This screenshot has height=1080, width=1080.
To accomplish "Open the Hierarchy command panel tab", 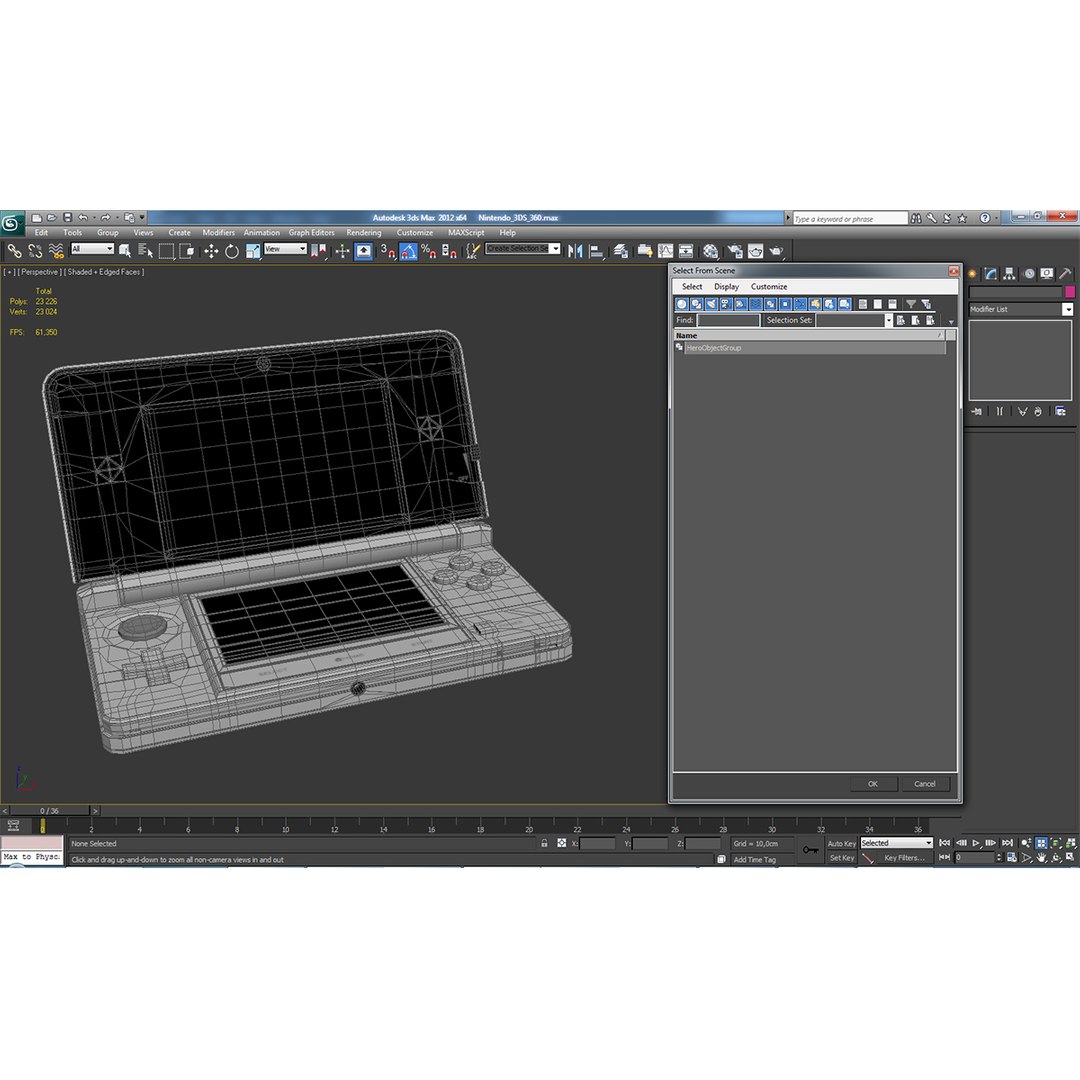I will point(1009,273).
